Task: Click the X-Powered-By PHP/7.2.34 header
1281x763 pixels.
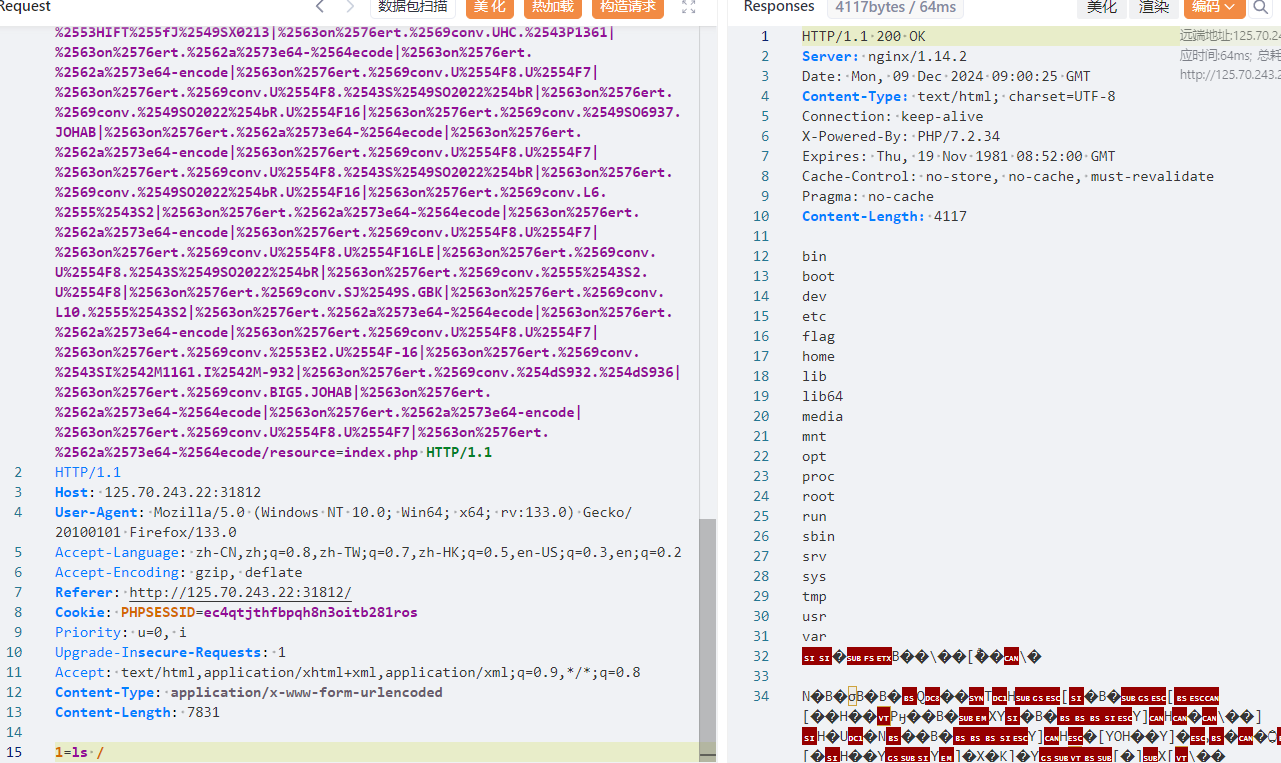Action: tap(901, 136)
